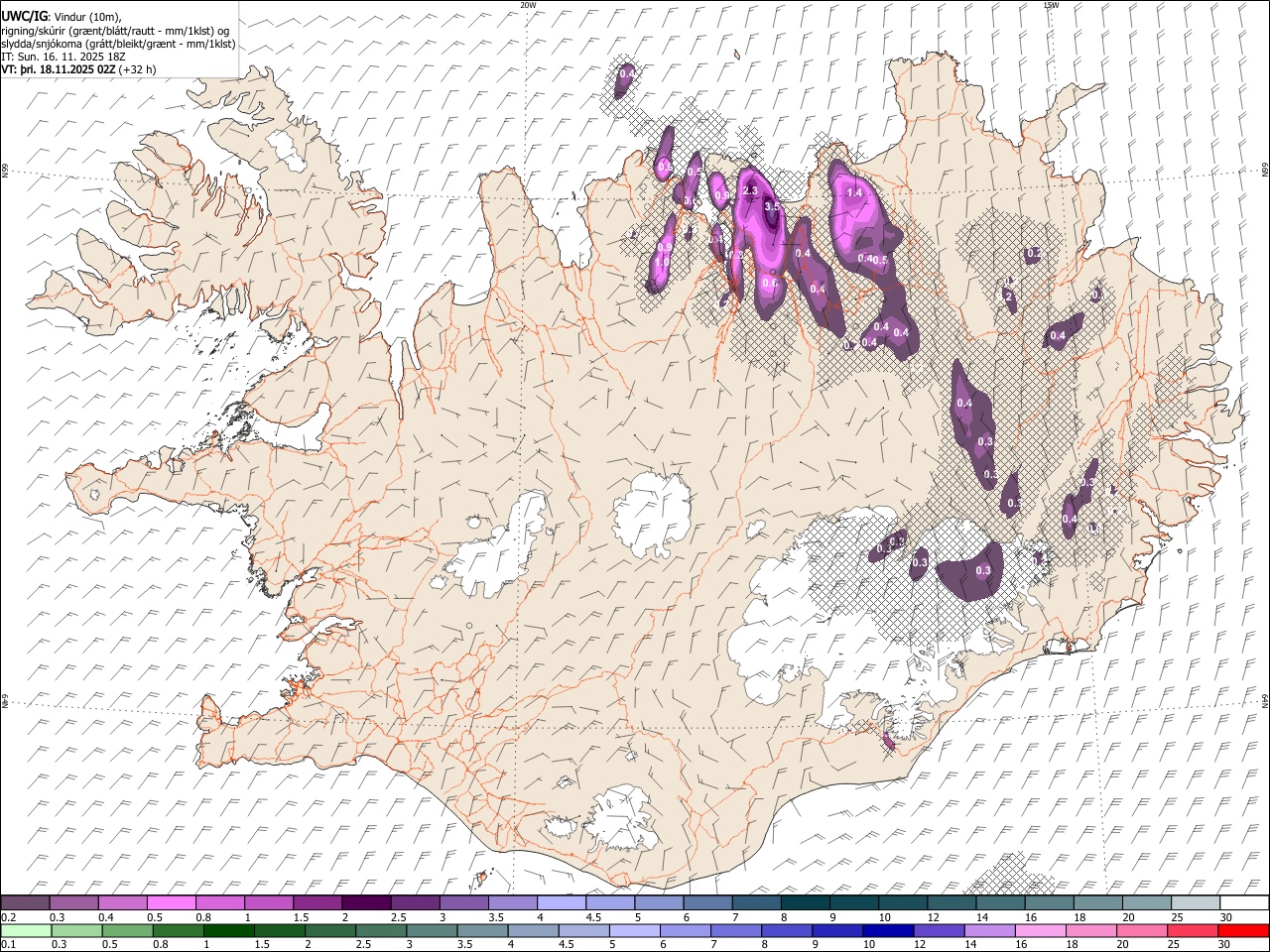Pick rain scale pink swatch between 18 and 20
Screen dimensions: 1270x952
(1090, 930)
